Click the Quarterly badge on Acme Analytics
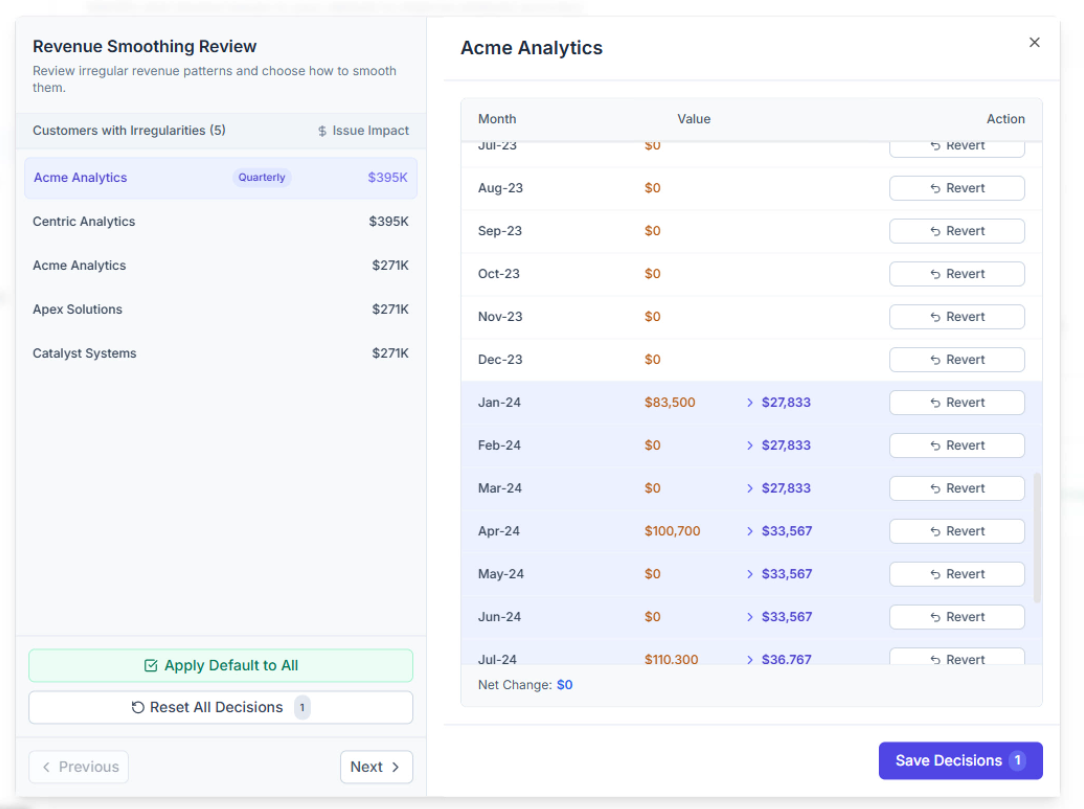The height and width of the screenshot is (809, 1084). click(x=261, y=177)
